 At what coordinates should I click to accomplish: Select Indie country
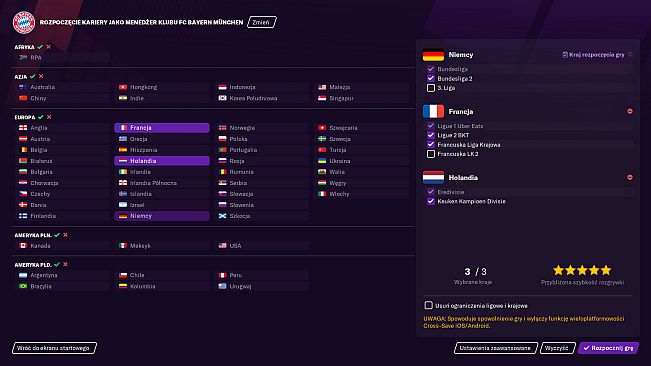[x=162, y=98]
